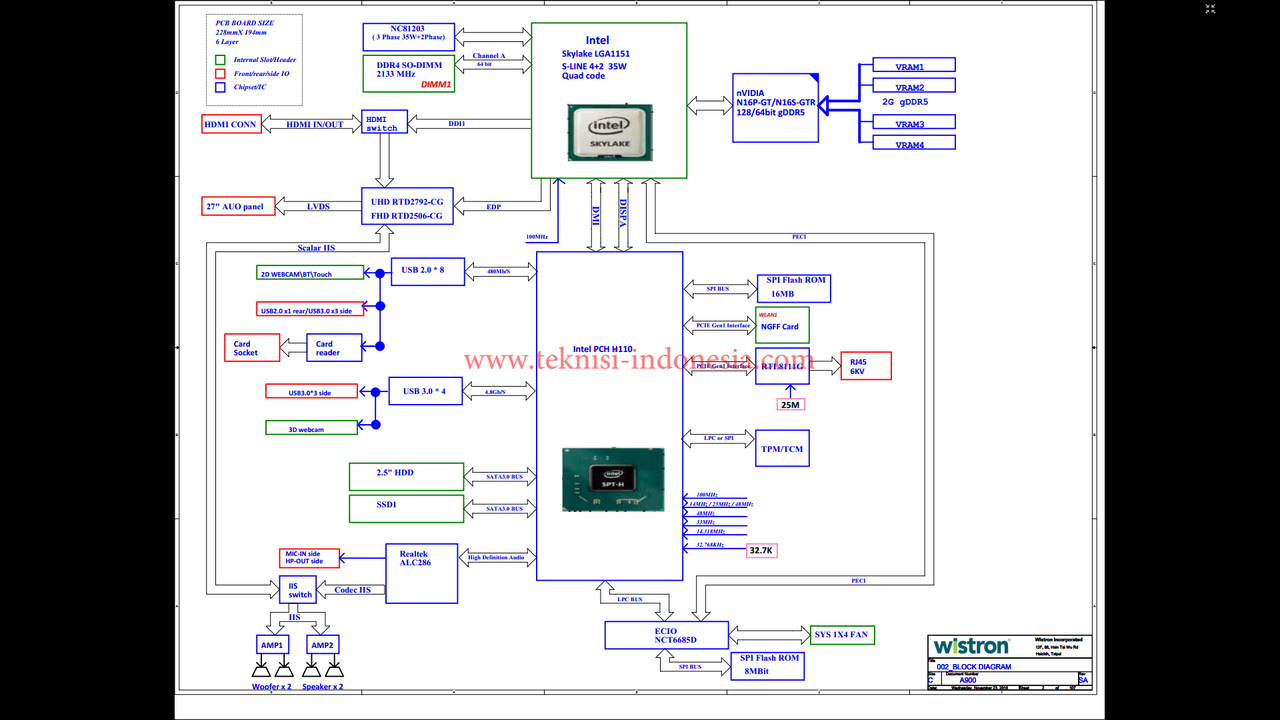
Task: Click the Wistron logo in the title block
Action: click(x=971, y=646)
